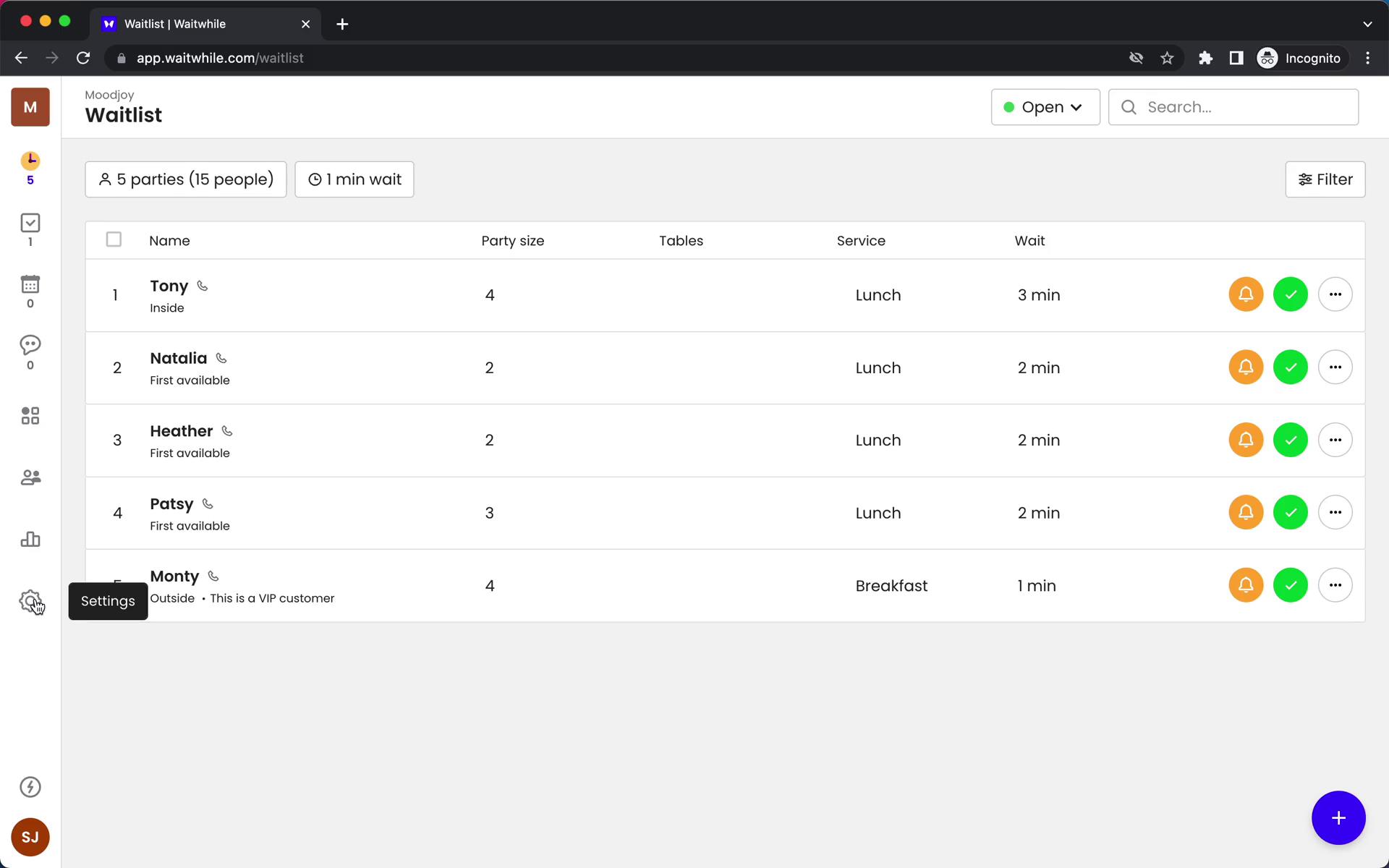The height and width of the screenshot is (868, 1389).
Task: Serve Natalia with the green checkmark
Action: [x=1291, y=367]
